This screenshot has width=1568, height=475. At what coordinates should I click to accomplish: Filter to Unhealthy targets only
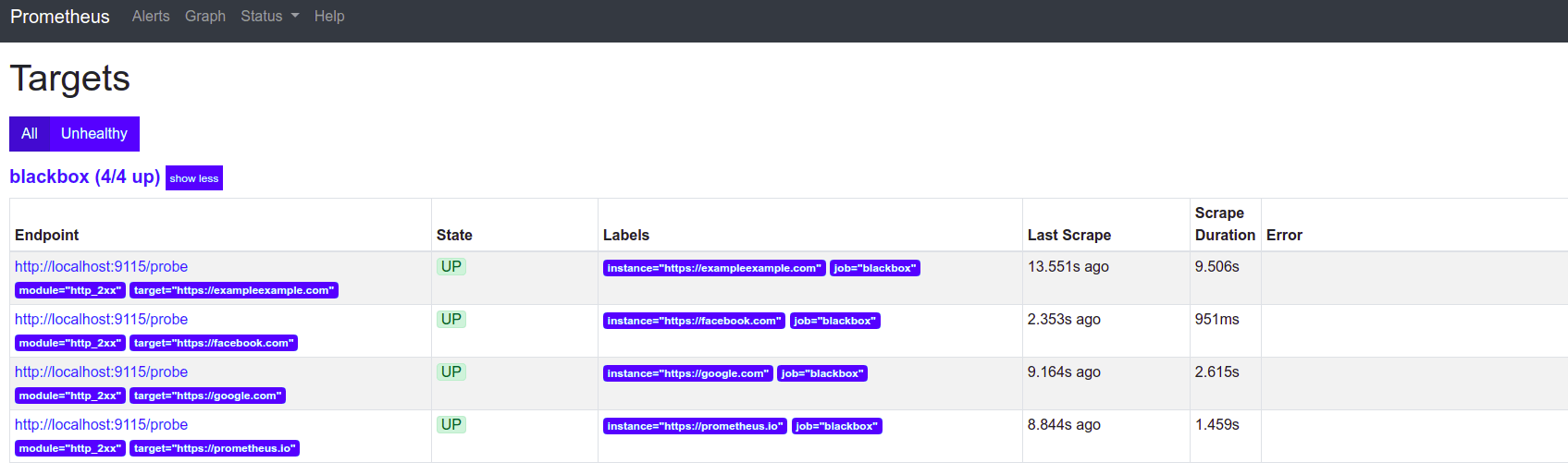coord(94,134)
